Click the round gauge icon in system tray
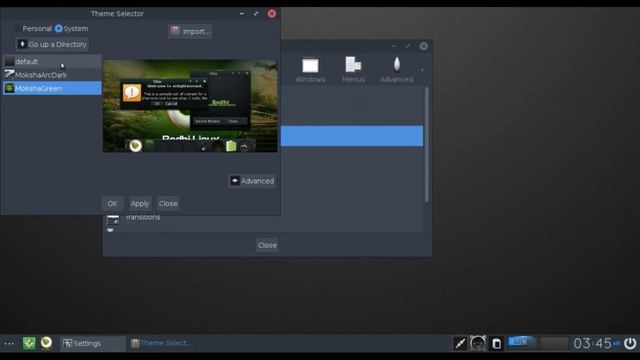Viewport: 640px width, 360px height. (478, 343)
